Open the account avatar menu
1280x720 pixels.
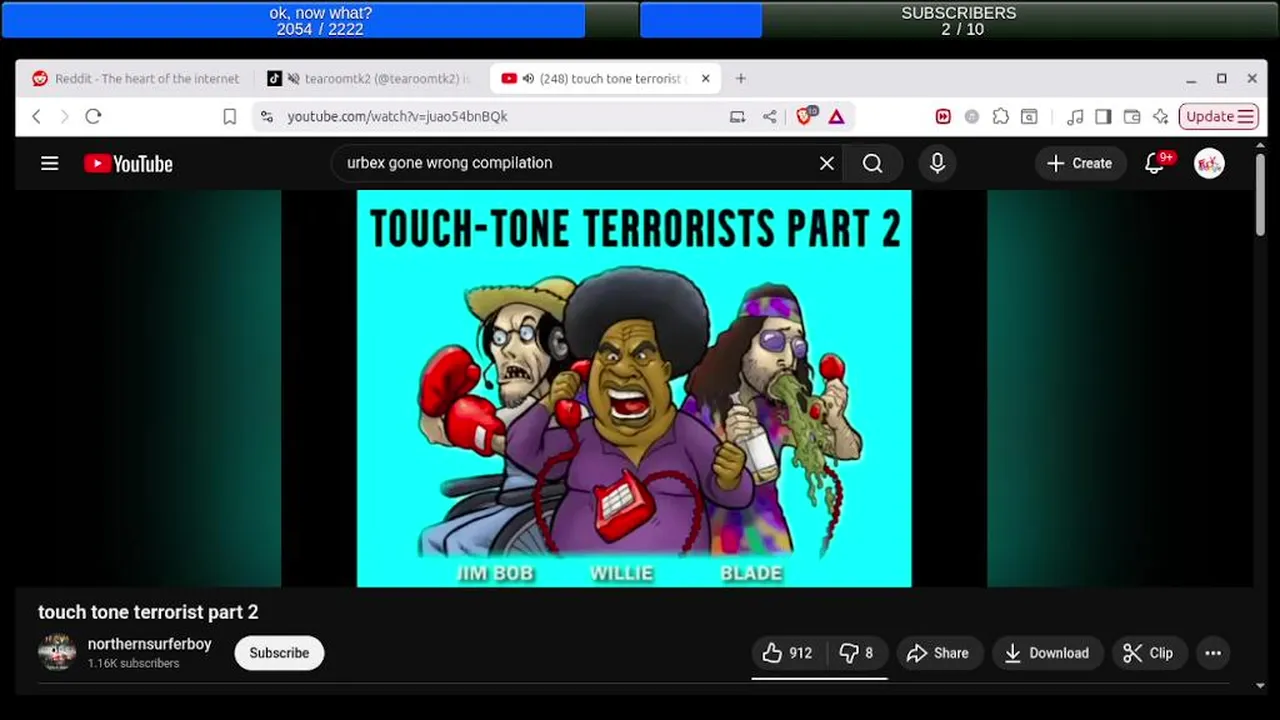coord(1209,163)
